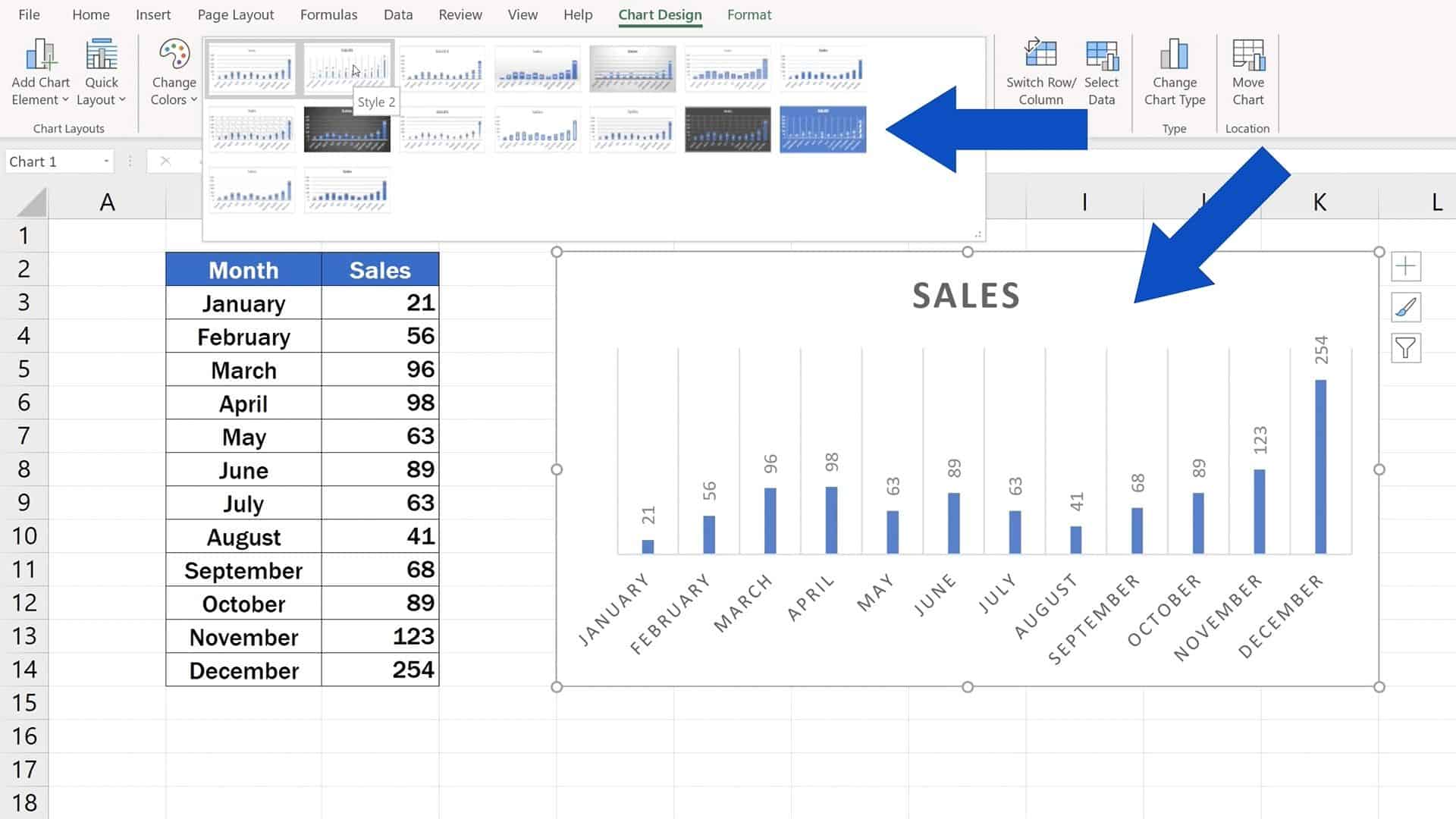The width and height of the screenshot is (1456, 819).
Task: Click the December bar in the chart
Action: click(1320, 466)
